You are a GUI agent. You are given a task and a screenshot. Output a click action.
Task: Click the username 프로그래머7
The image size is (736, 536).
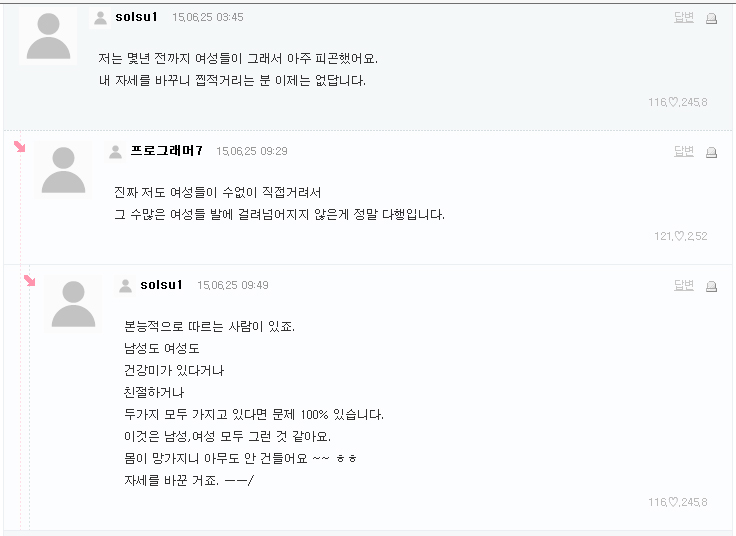click(167, 151)
